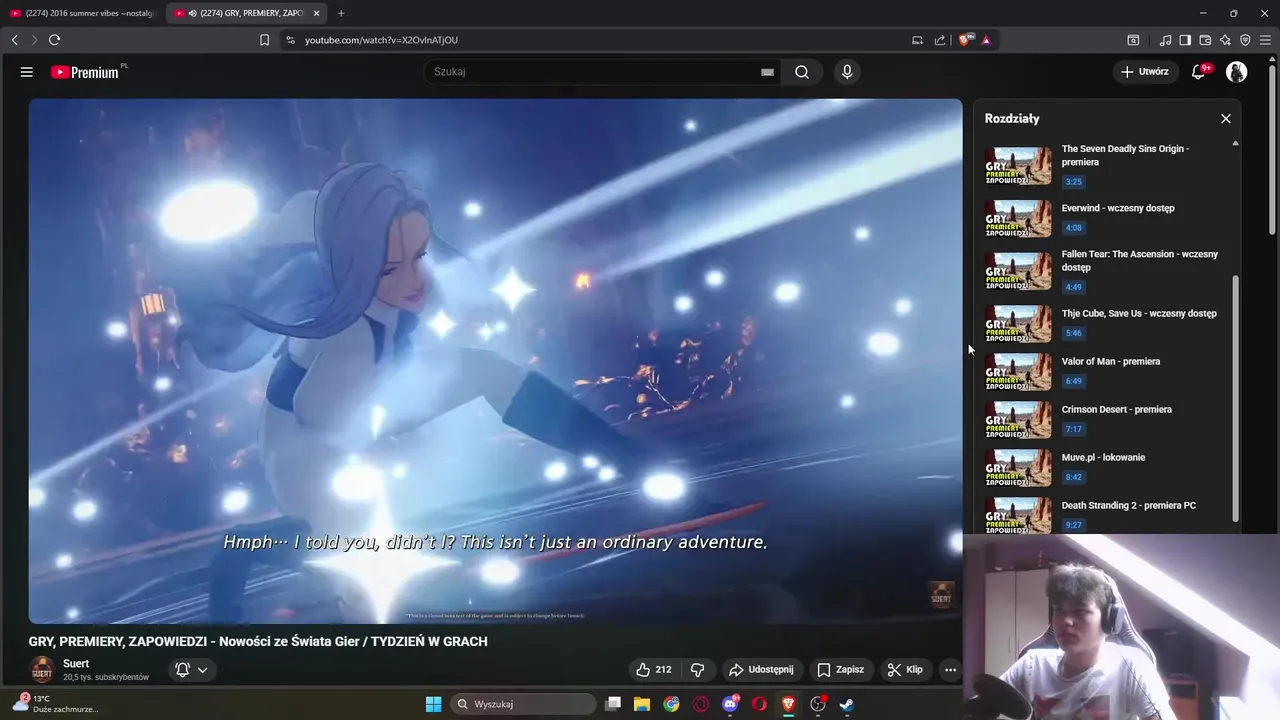
Task: Open the account avatar menu
Action: coord(1237,72)
